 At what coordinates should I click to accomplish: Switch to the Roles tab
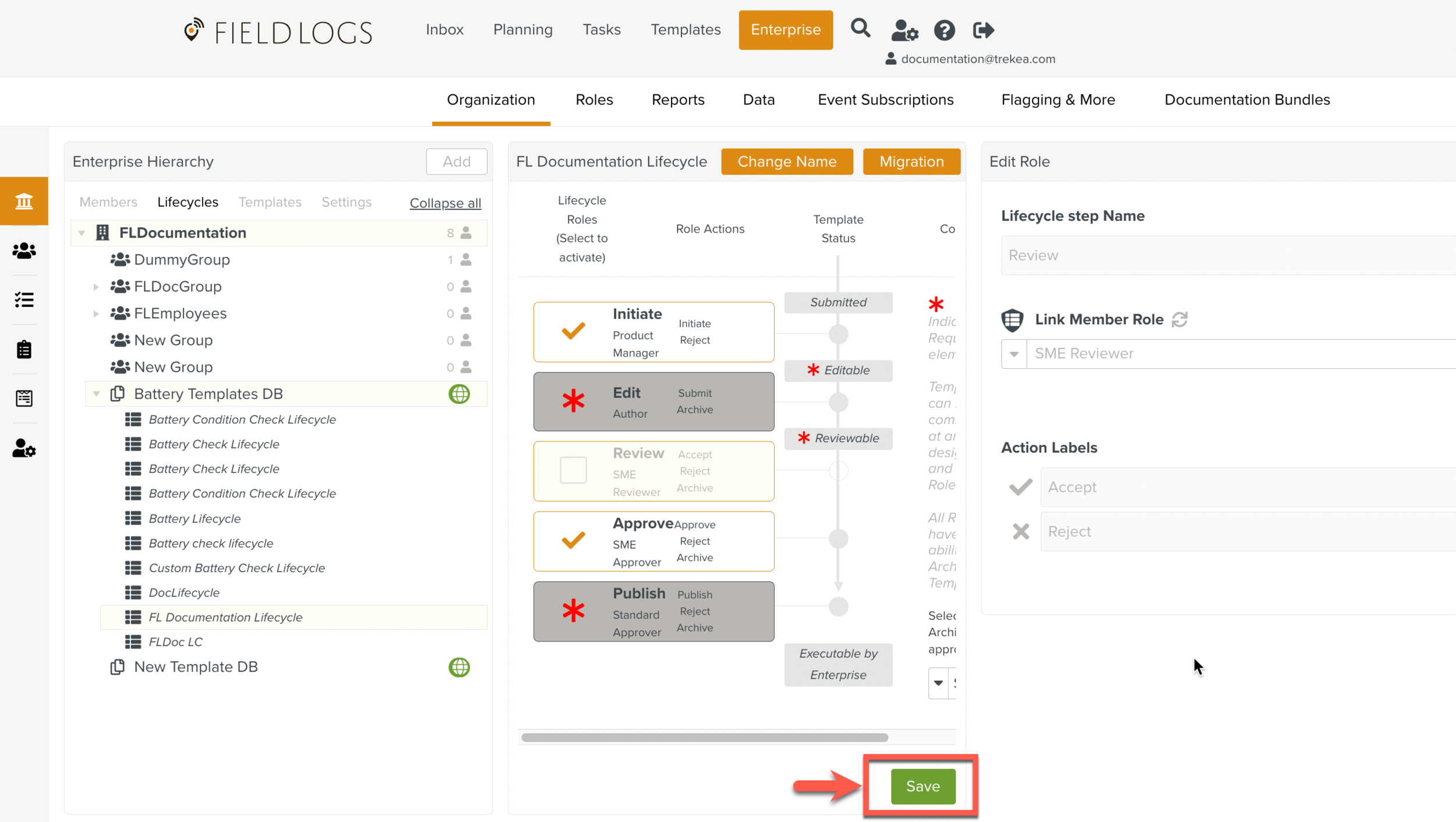(x=594, y=100)
